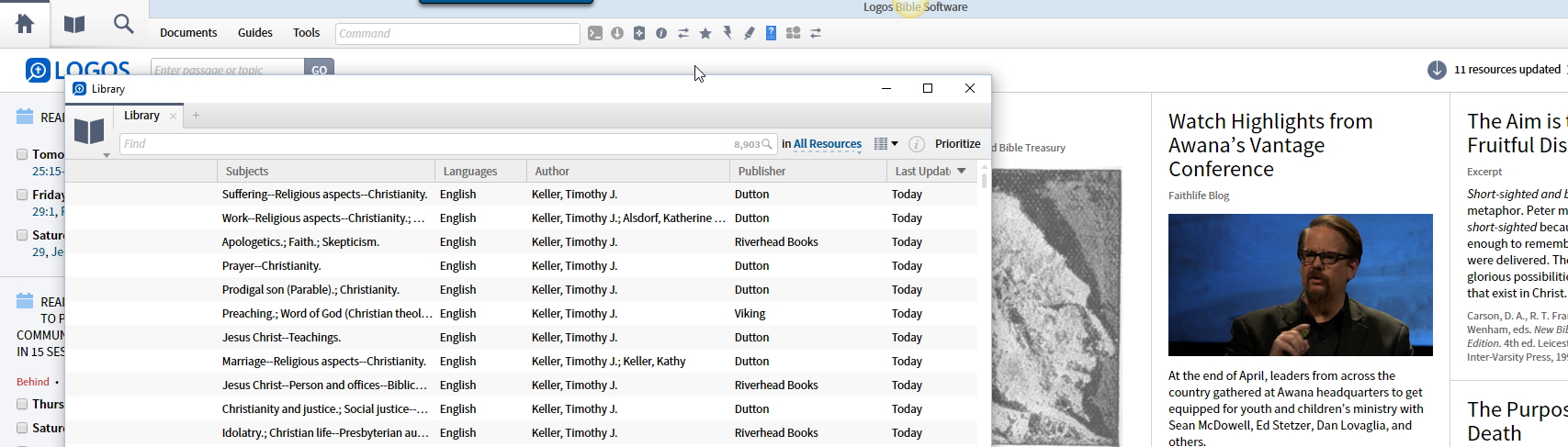1568x447 pixels.
Task: Check the Friday reading checkbox
Action: coord(22,195)
